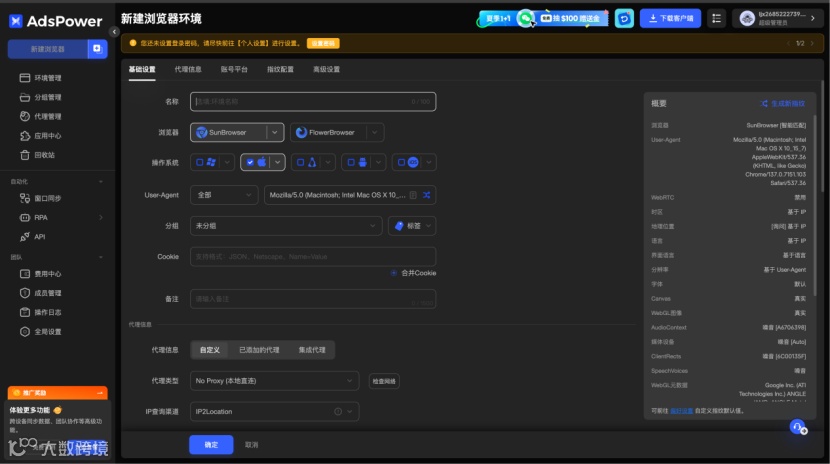830x464 pixels.
Task: Open the Linux version dropdown arrow
Action: 328,162
